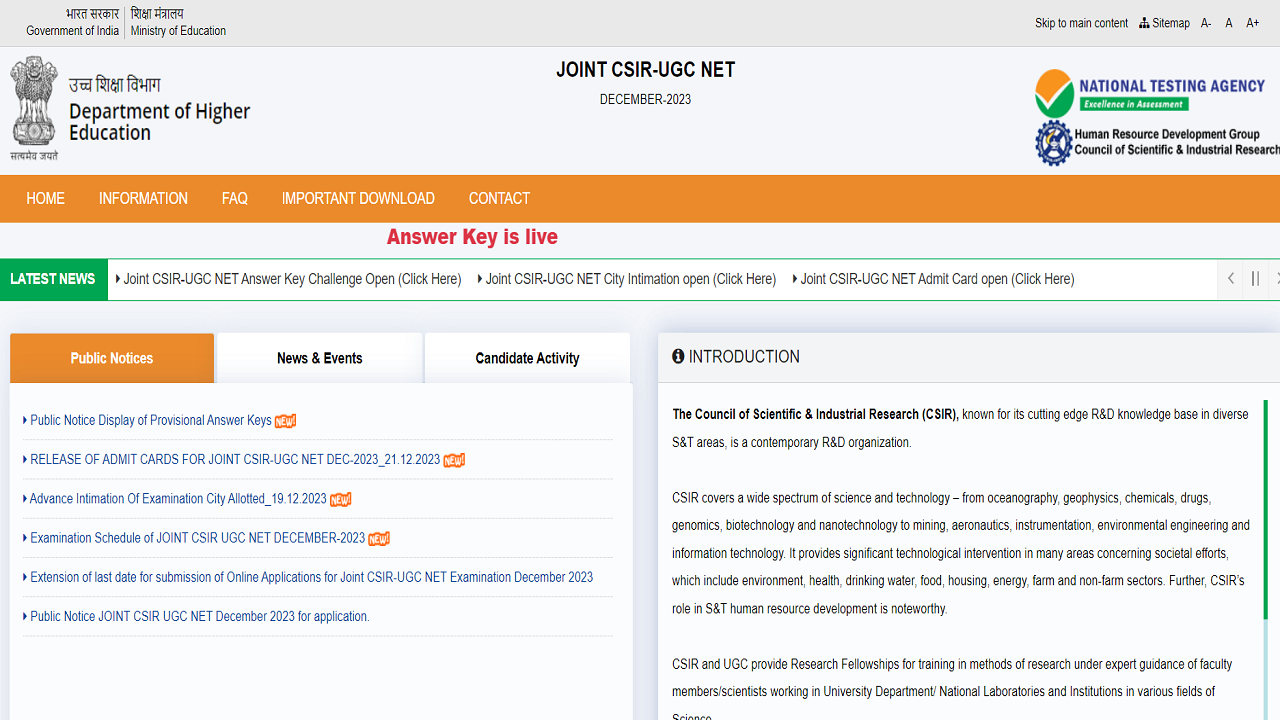Click NEW badge beside Examination Schedule notice
Image resolution: width=1280 pixels, height=720 pixels.
coord(379,539)
